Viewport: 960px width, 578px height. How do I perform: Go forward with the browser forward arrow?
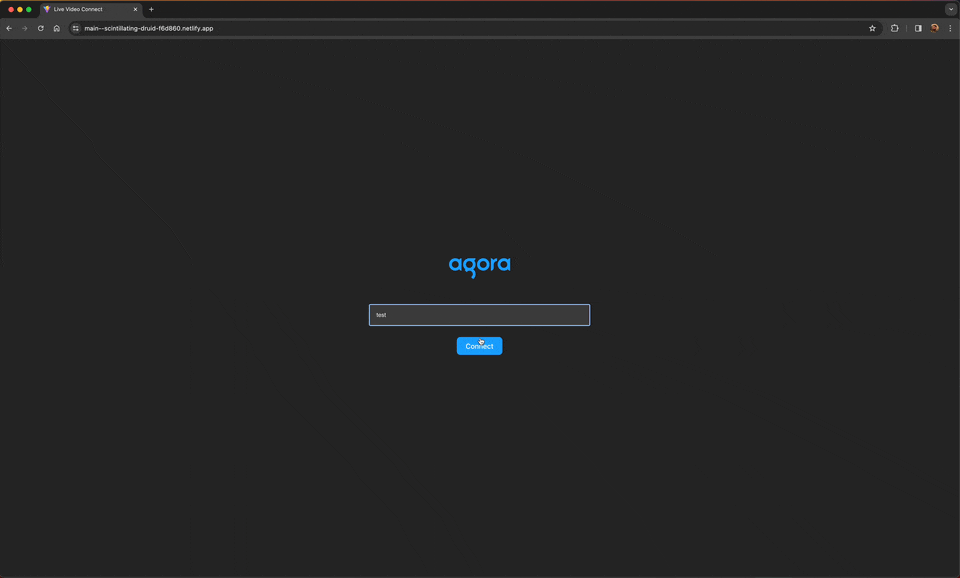click(x=24, y=28)
